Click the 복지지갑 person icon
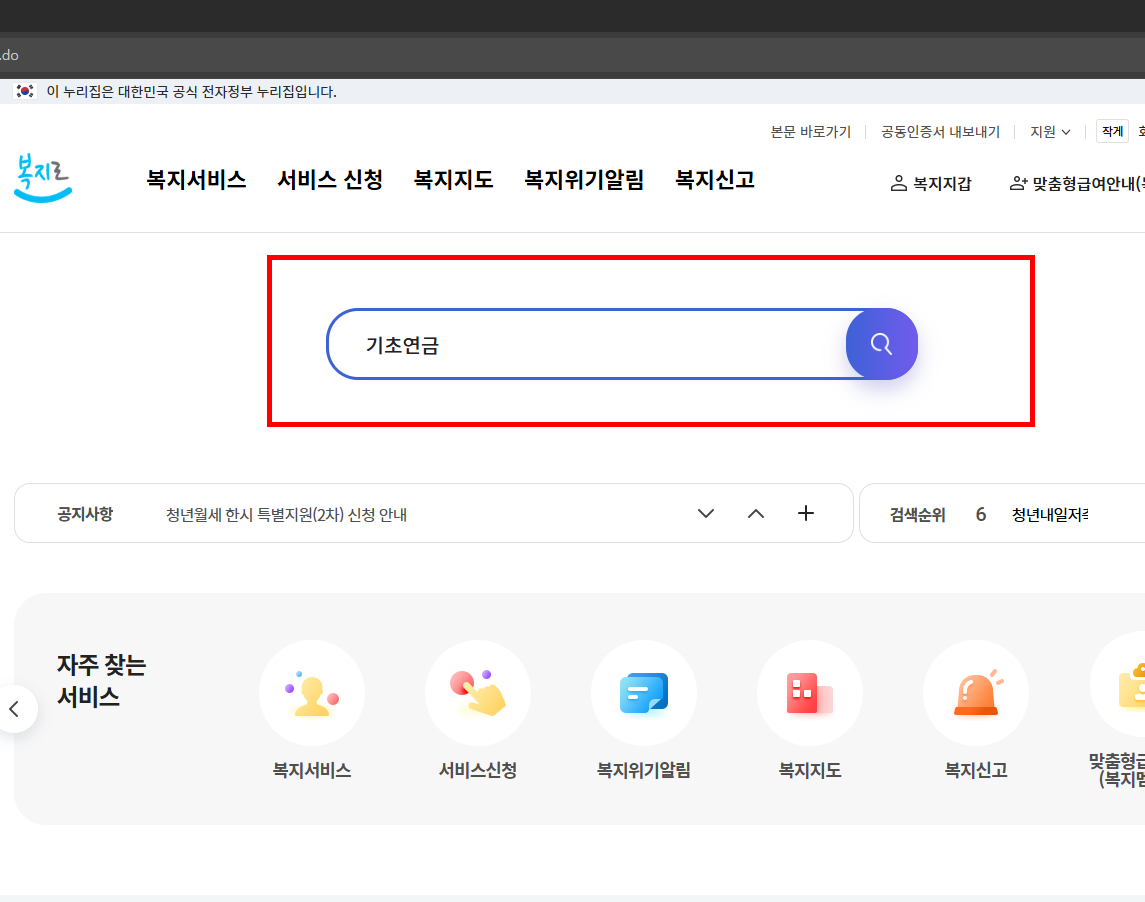Image resolution: width=1145 pixels, height=902 pixels. (x=896, y=183)
